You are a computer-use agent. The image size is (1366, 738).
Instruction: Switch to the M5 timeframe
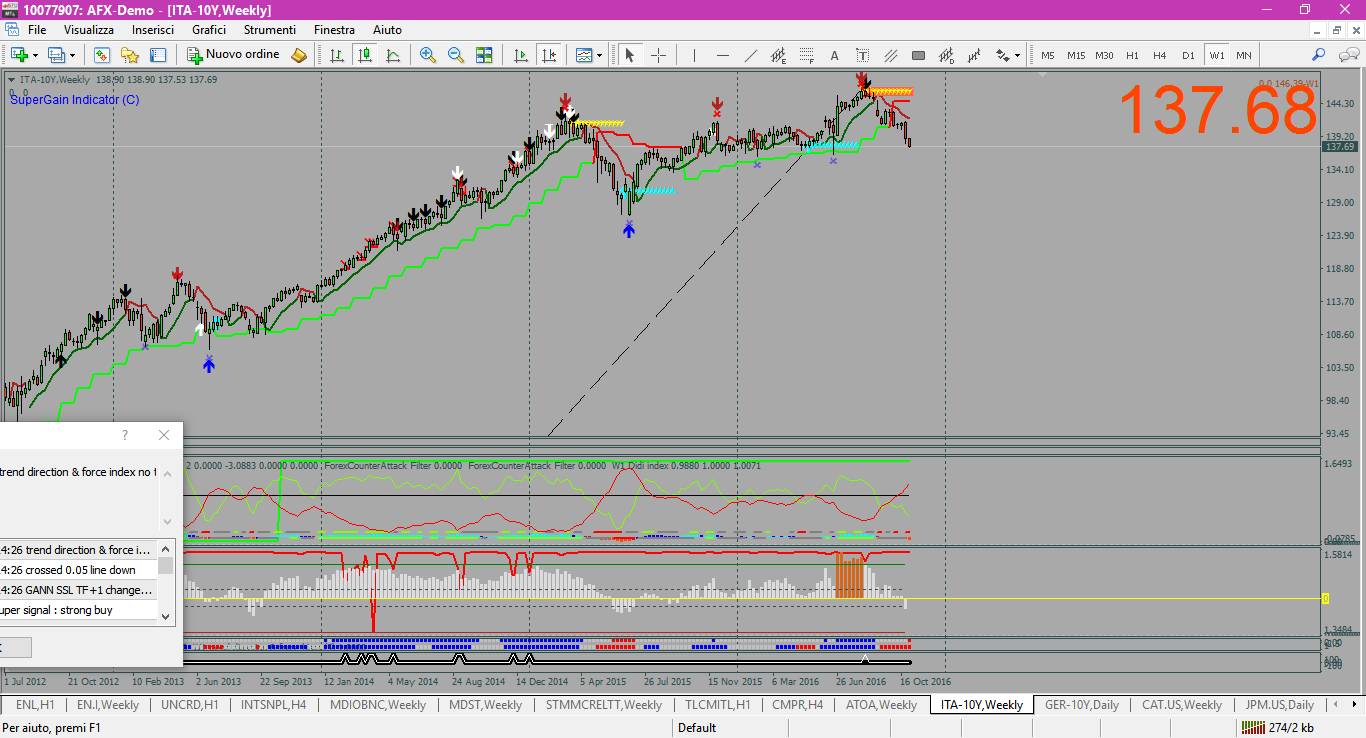point(1048,55)
